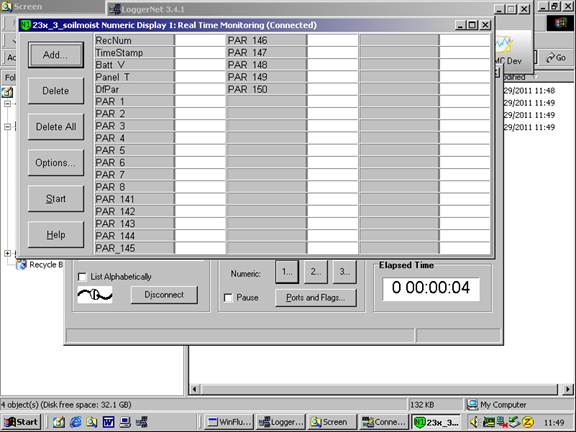The width and height of the screenshot is (576, 432).
Task: Select the TimeStamp field cell
Action: click(x=134, y=53)
